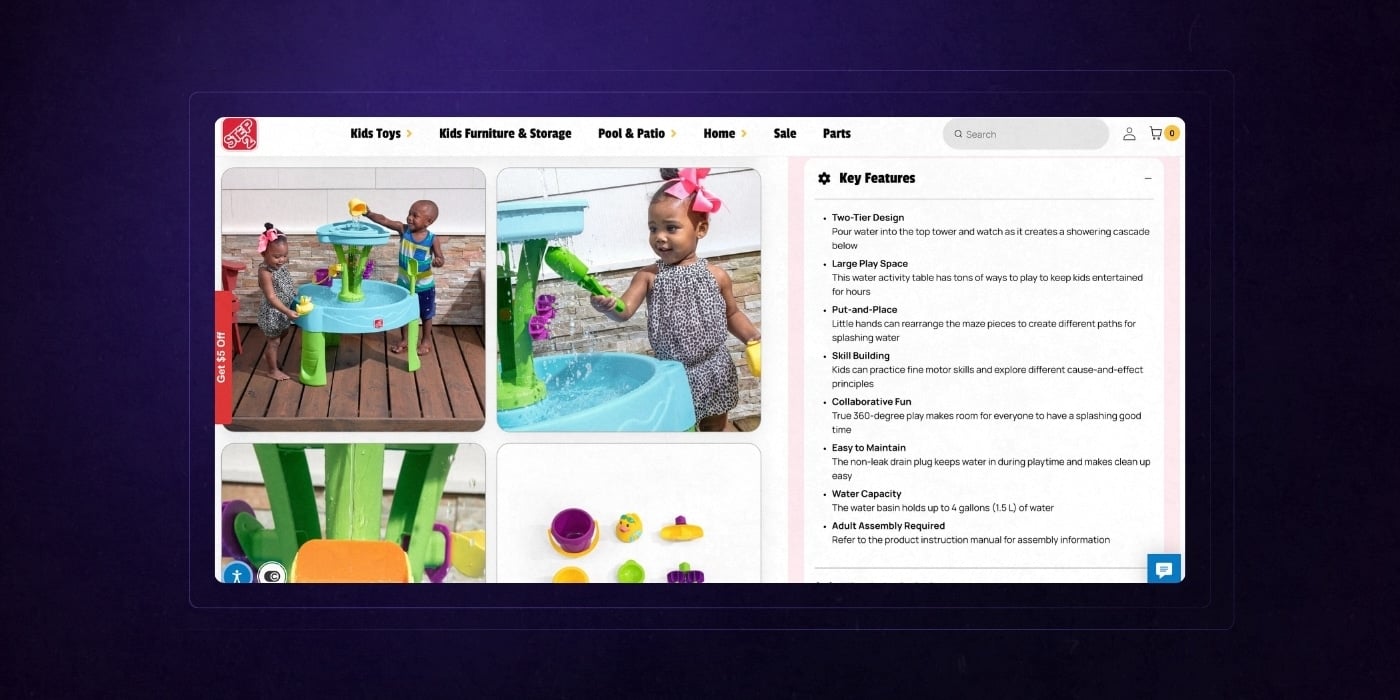Open the Home menu item
This screenshot has height=700, width=1400.
(x=719, y=133)
